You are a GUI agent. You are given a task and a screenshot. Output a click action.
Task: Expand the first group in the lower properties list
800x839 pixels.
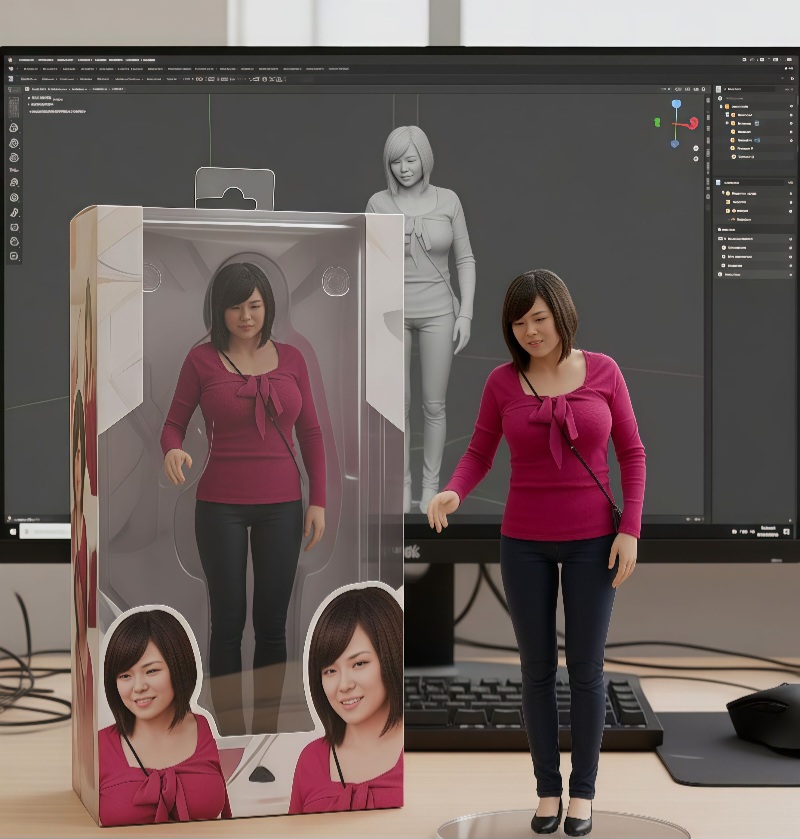pyautogui.click(x=722, y=239)
